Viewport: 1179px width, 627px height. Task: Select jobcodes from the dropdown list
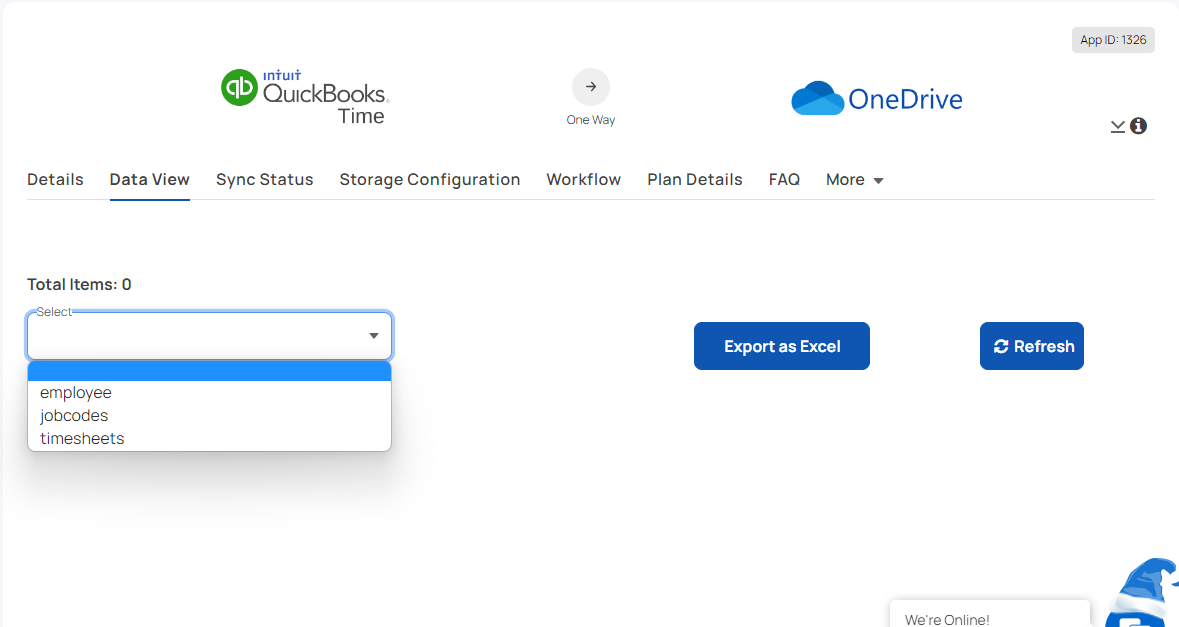210,416
